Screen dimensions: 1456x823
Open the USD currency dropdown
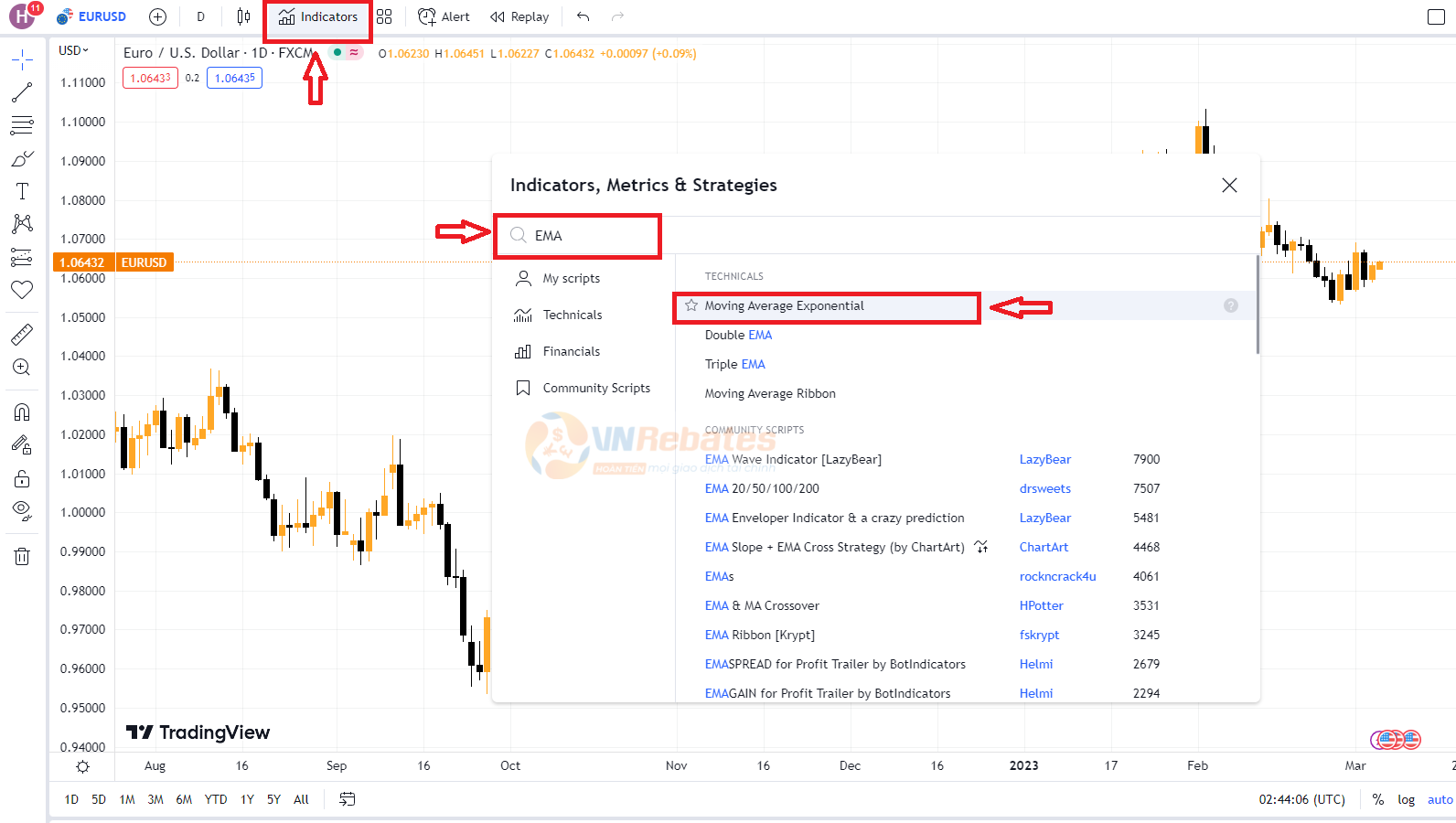73,50
